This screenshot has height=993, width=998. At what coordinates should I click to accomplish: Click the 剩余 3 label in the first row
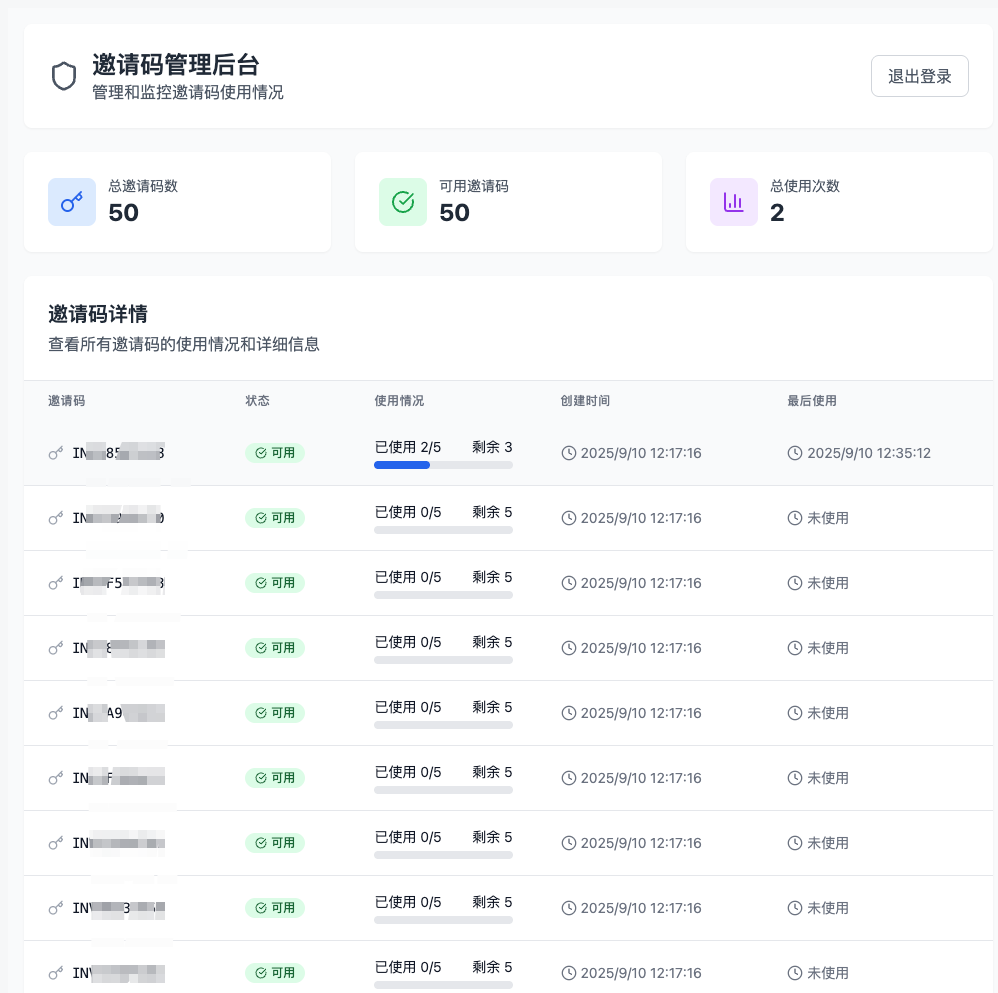click(x=492, y=447)
